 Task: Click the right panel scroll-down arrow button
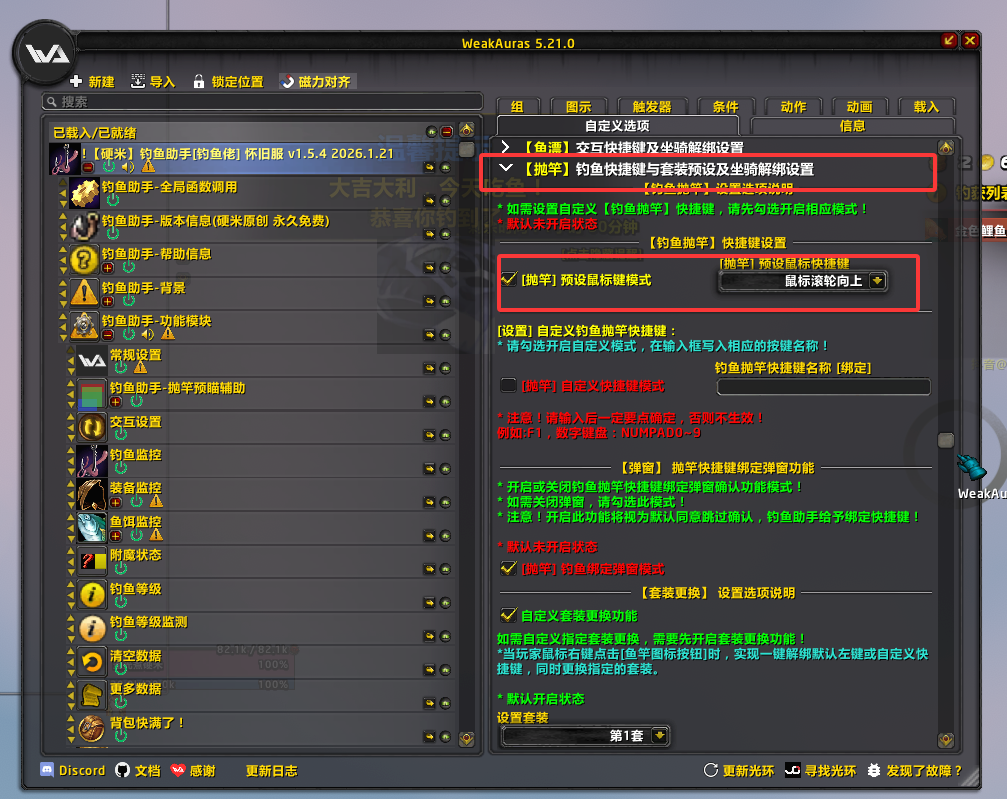(946, 740)
